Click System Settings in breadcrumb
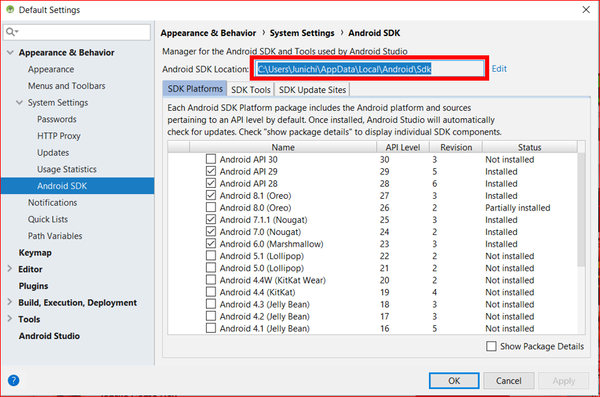 coord(302,33)
